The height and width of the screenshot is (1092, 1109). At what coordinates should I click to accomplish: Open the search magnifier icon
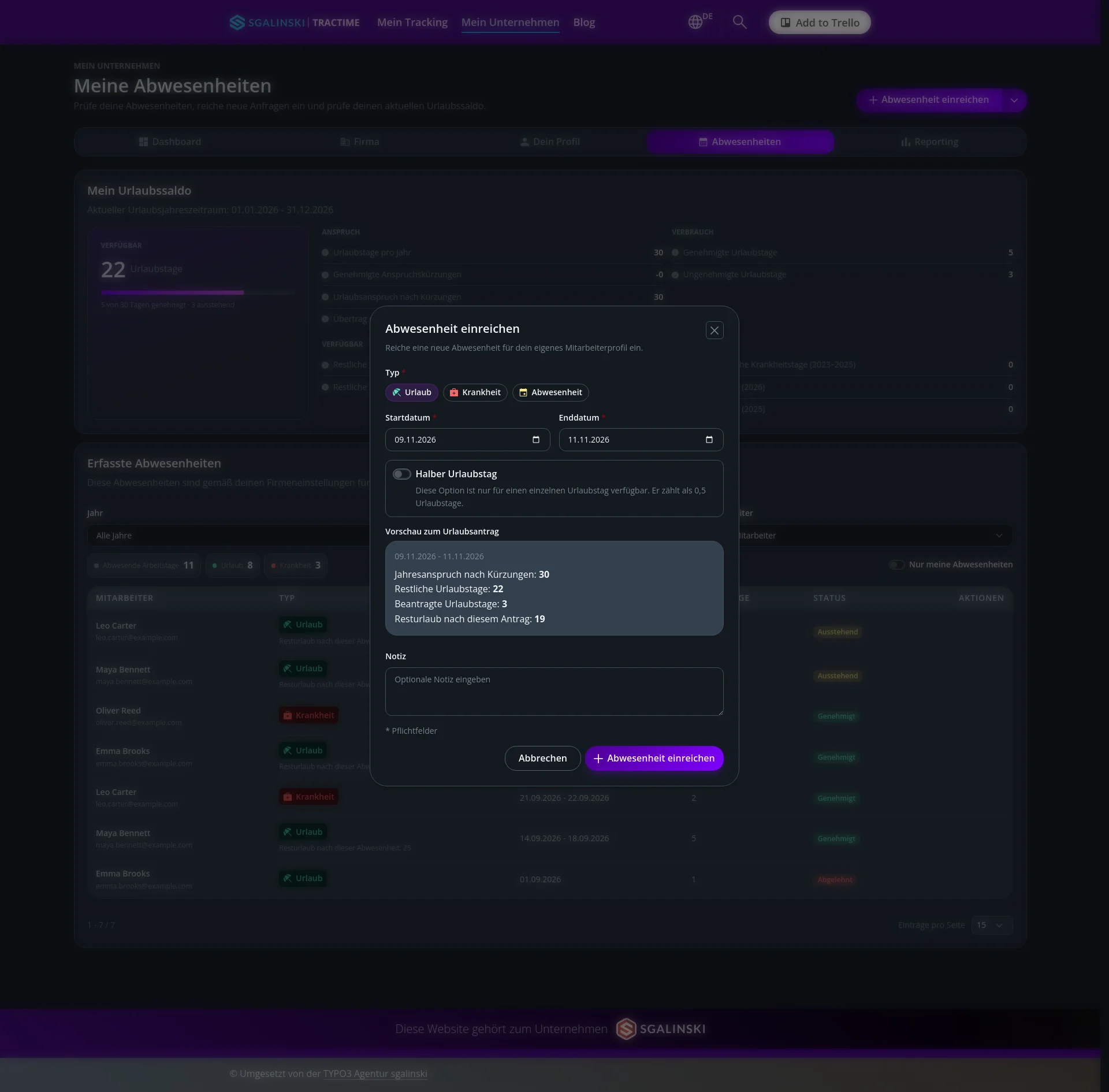pyautogui.click(x=739, y=22)
